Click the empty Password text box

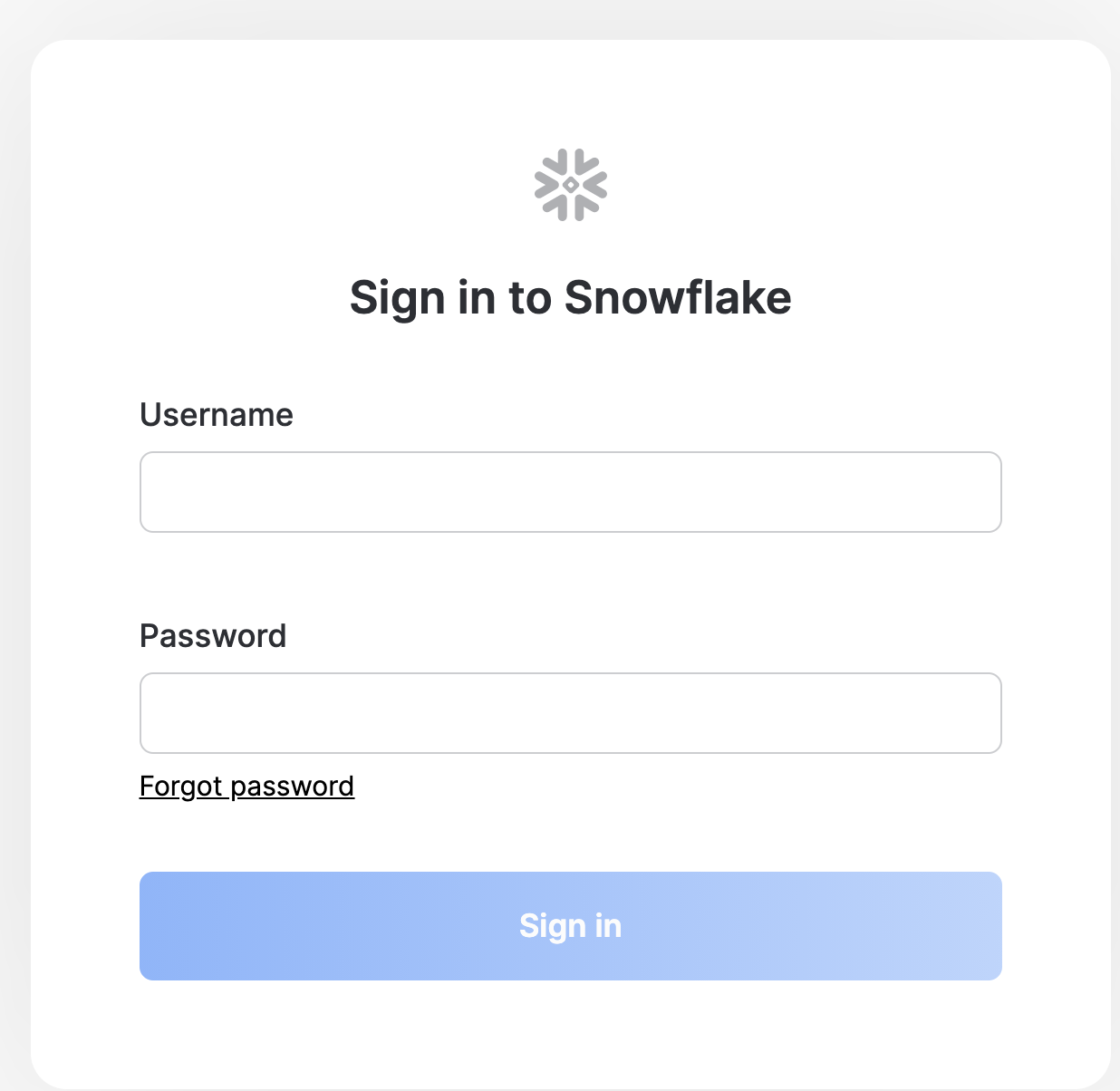pos(571,713)
